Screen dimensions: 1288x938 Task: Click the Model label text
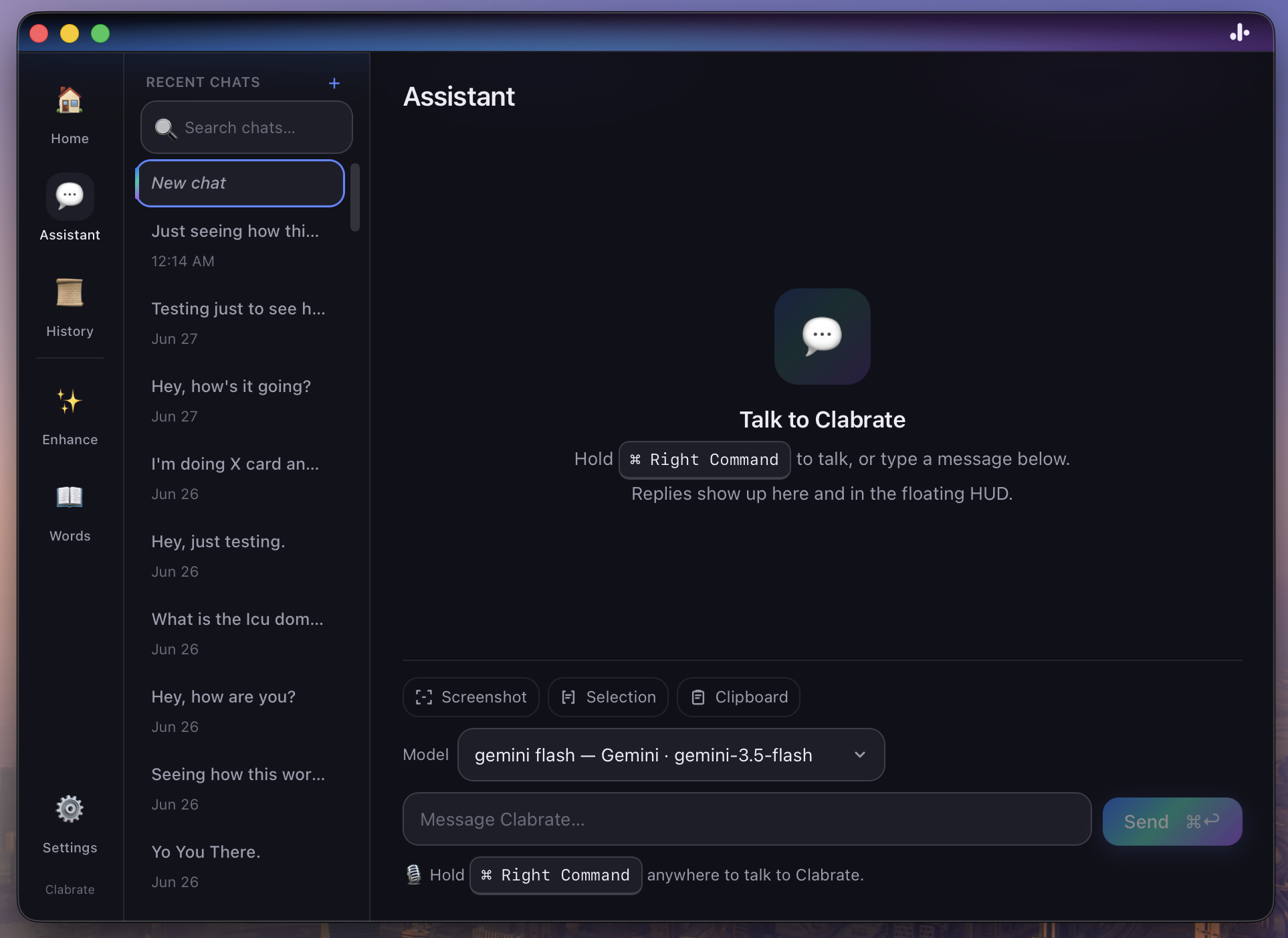coord(425,755)
